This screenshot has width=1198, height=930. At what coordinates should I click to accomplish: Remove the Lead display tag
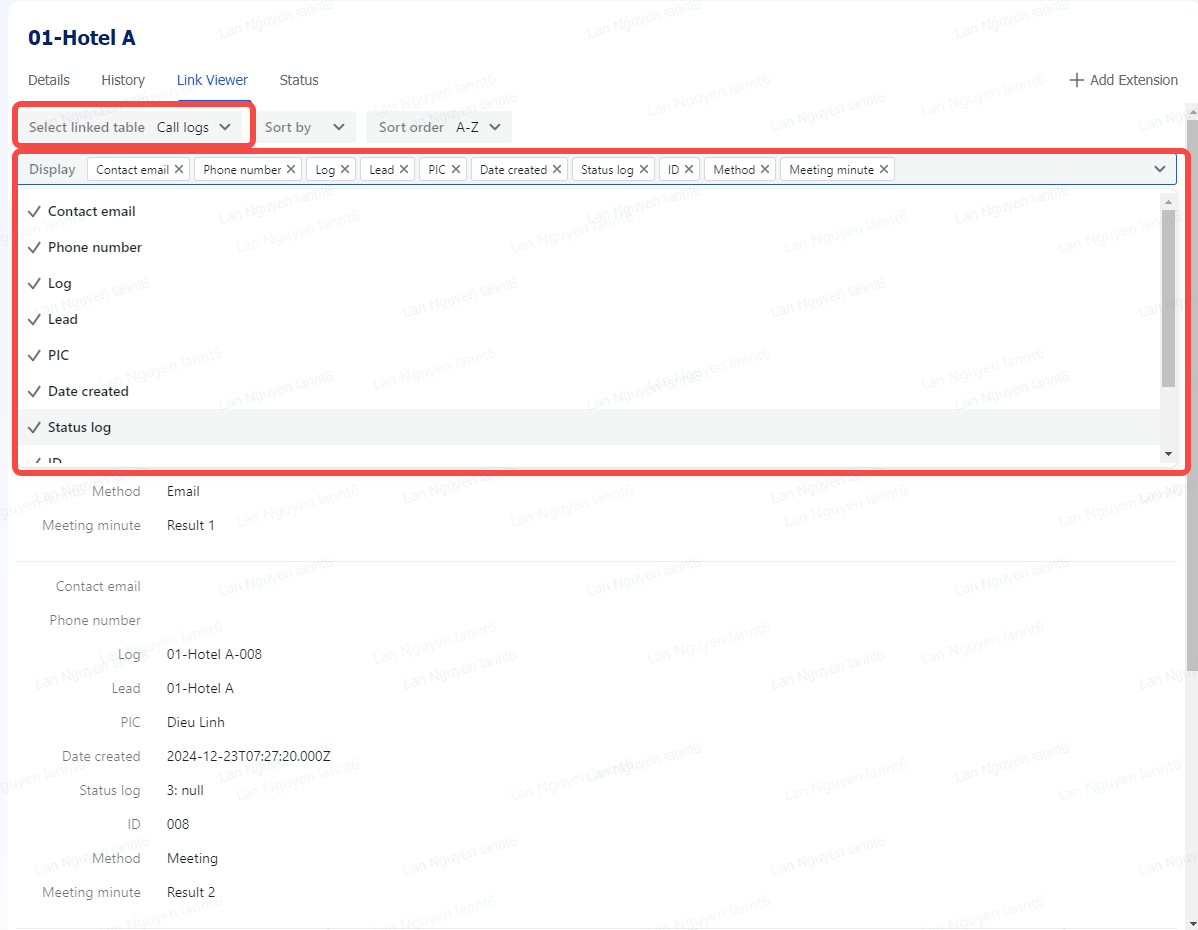click(x=404, y=170)
